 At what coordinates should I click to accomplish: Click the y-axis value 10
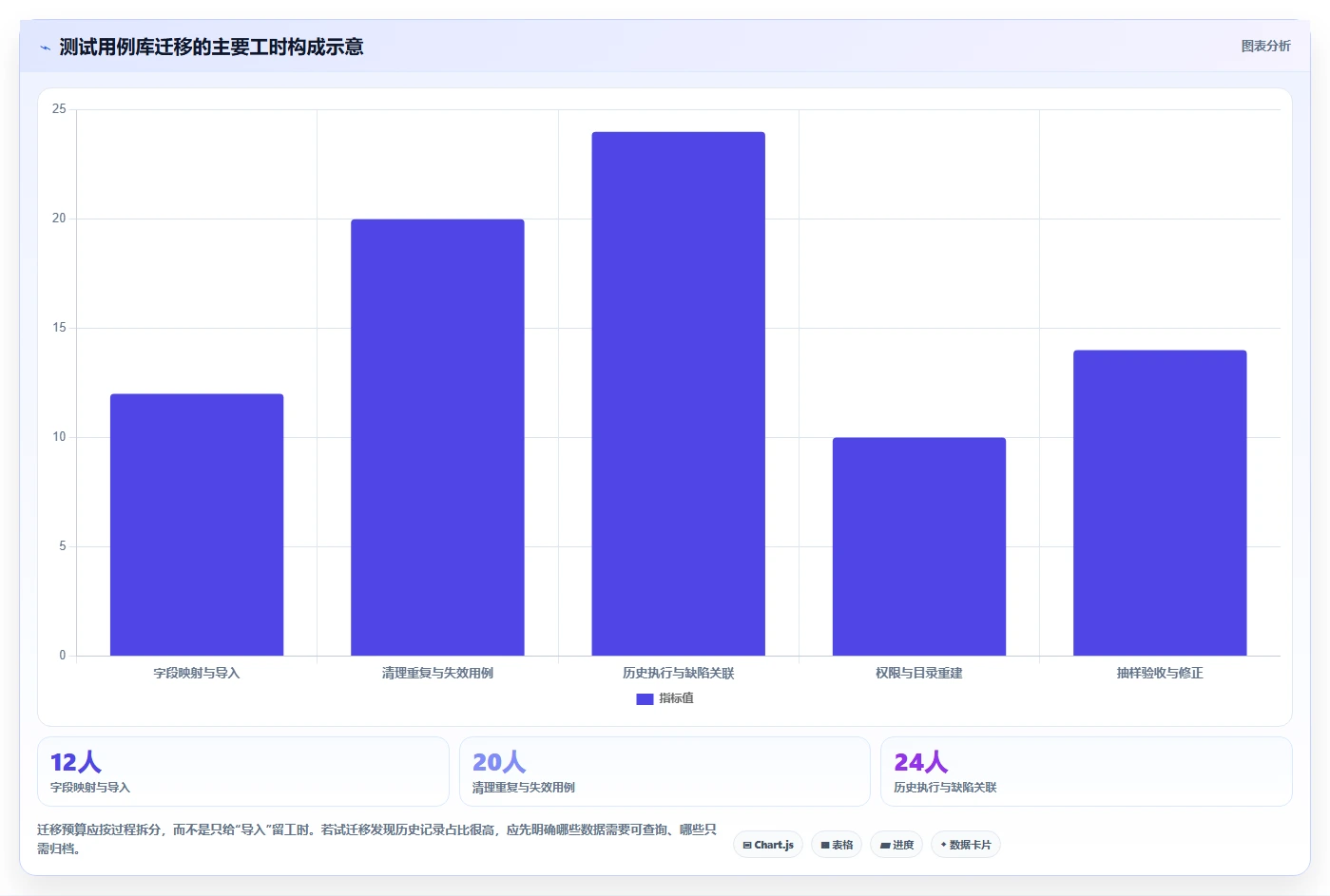pyautogui.click(x=59, y=437)
